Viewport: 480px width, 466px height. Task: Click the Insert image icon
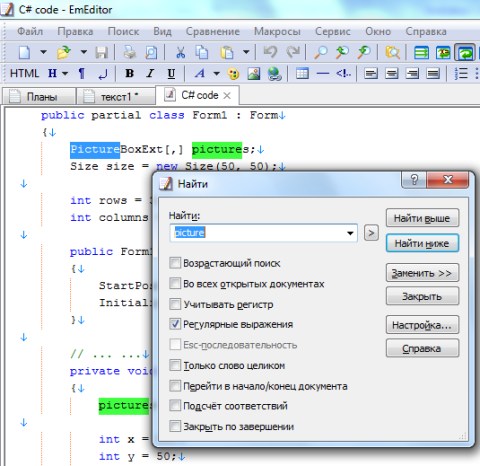(x=254, y=73)
